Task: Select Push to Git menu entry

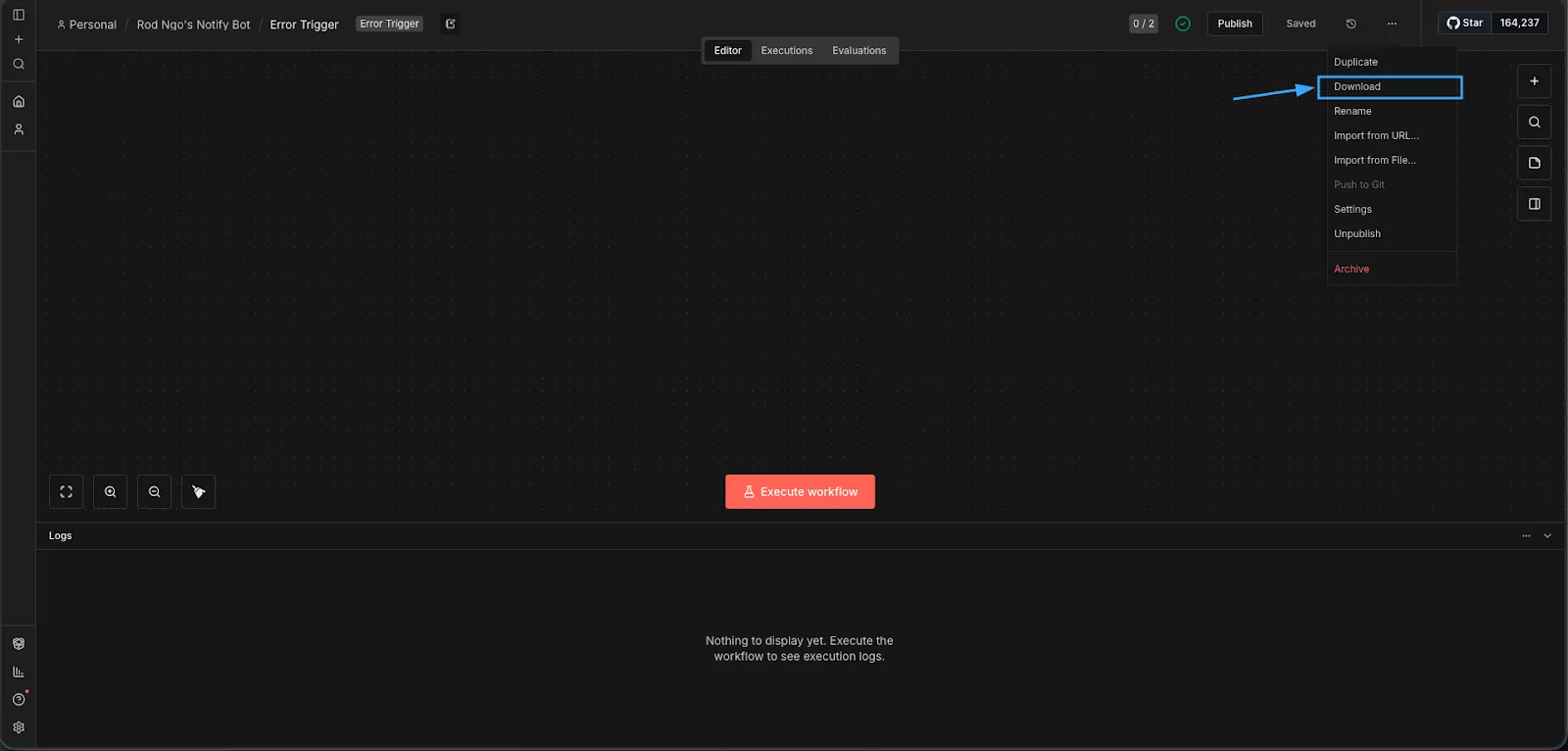Action: 1392,184
